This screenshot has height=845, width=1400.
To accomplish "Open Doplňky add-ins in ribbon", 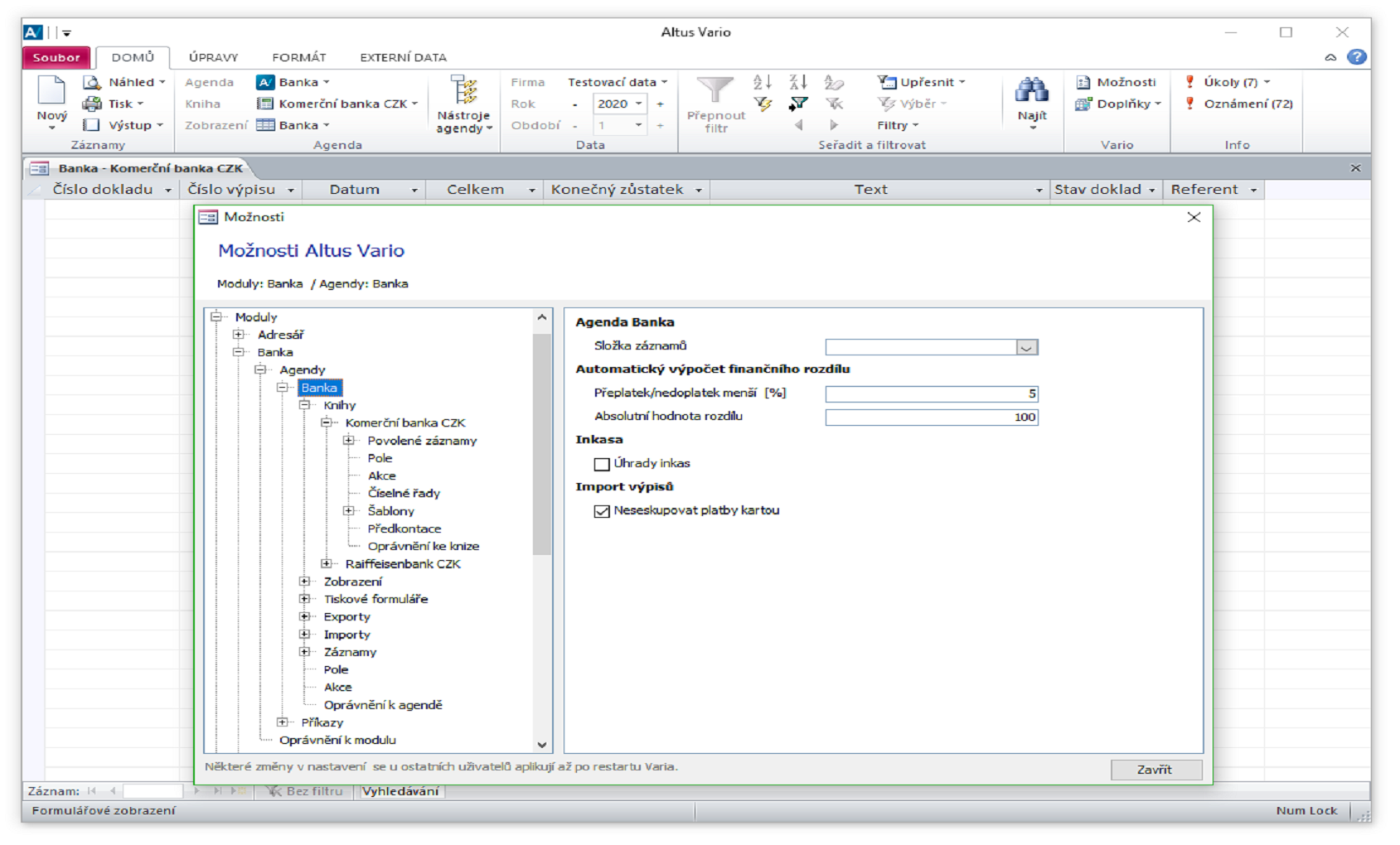I will (1118, 104).
